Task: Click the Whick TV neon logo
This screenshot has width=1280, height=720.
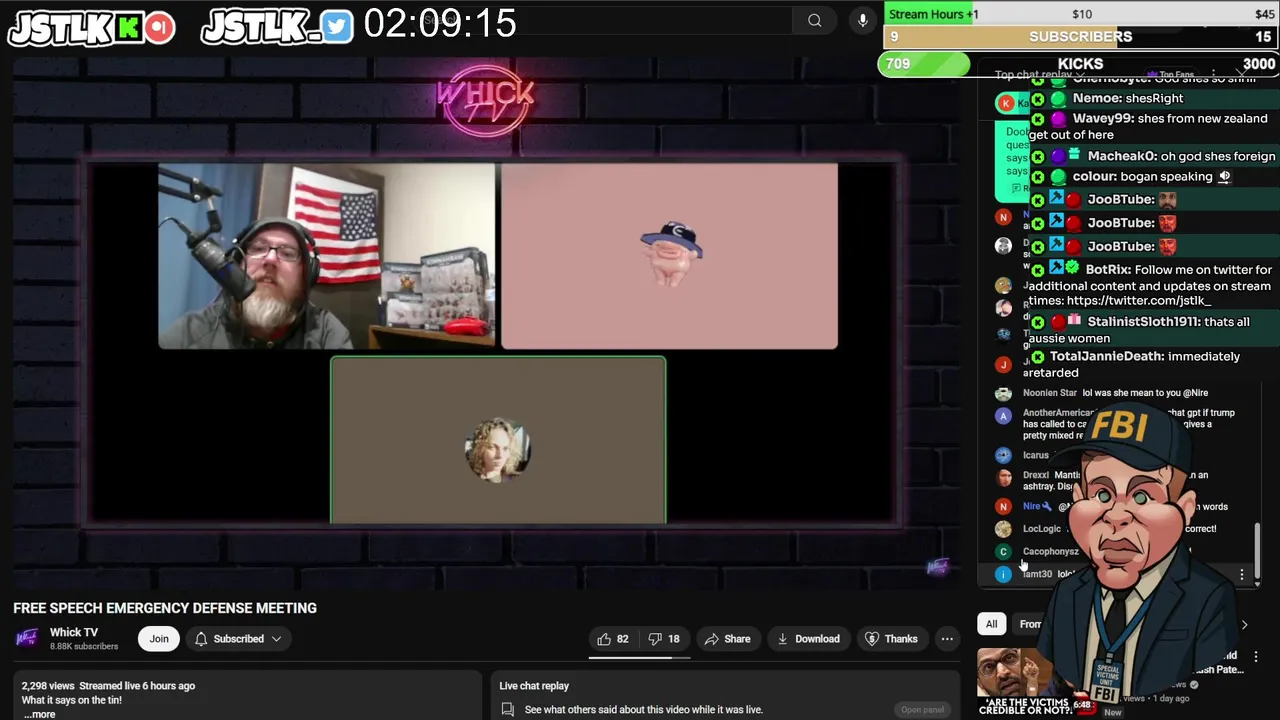Action: [486, 99]
